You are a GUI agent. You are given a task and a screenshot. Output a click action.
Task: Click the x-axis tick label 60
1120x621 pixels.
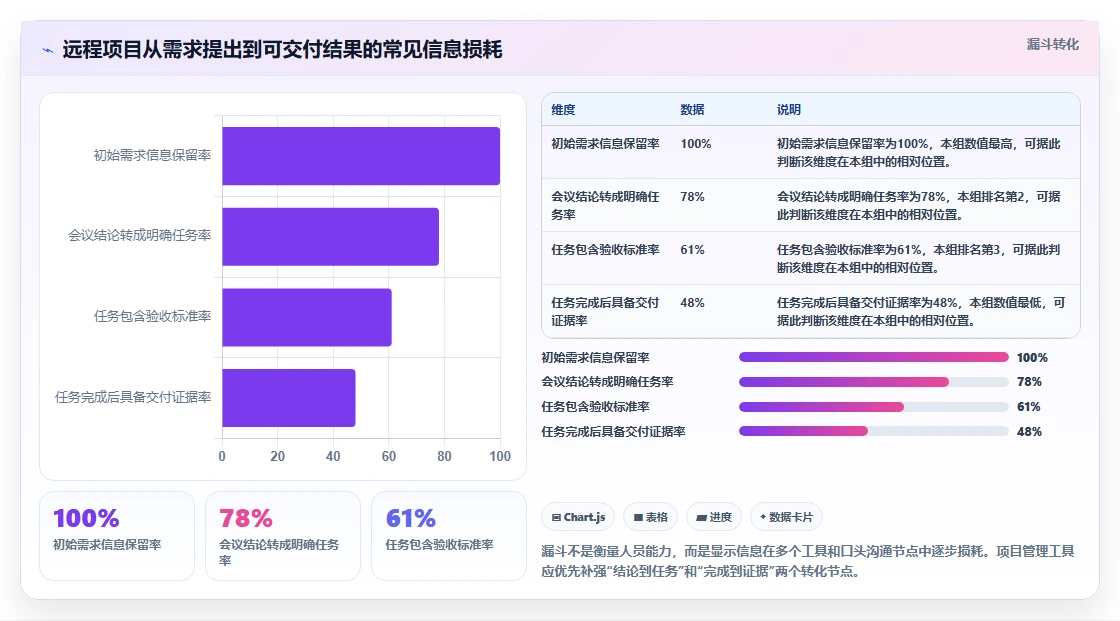389,456
